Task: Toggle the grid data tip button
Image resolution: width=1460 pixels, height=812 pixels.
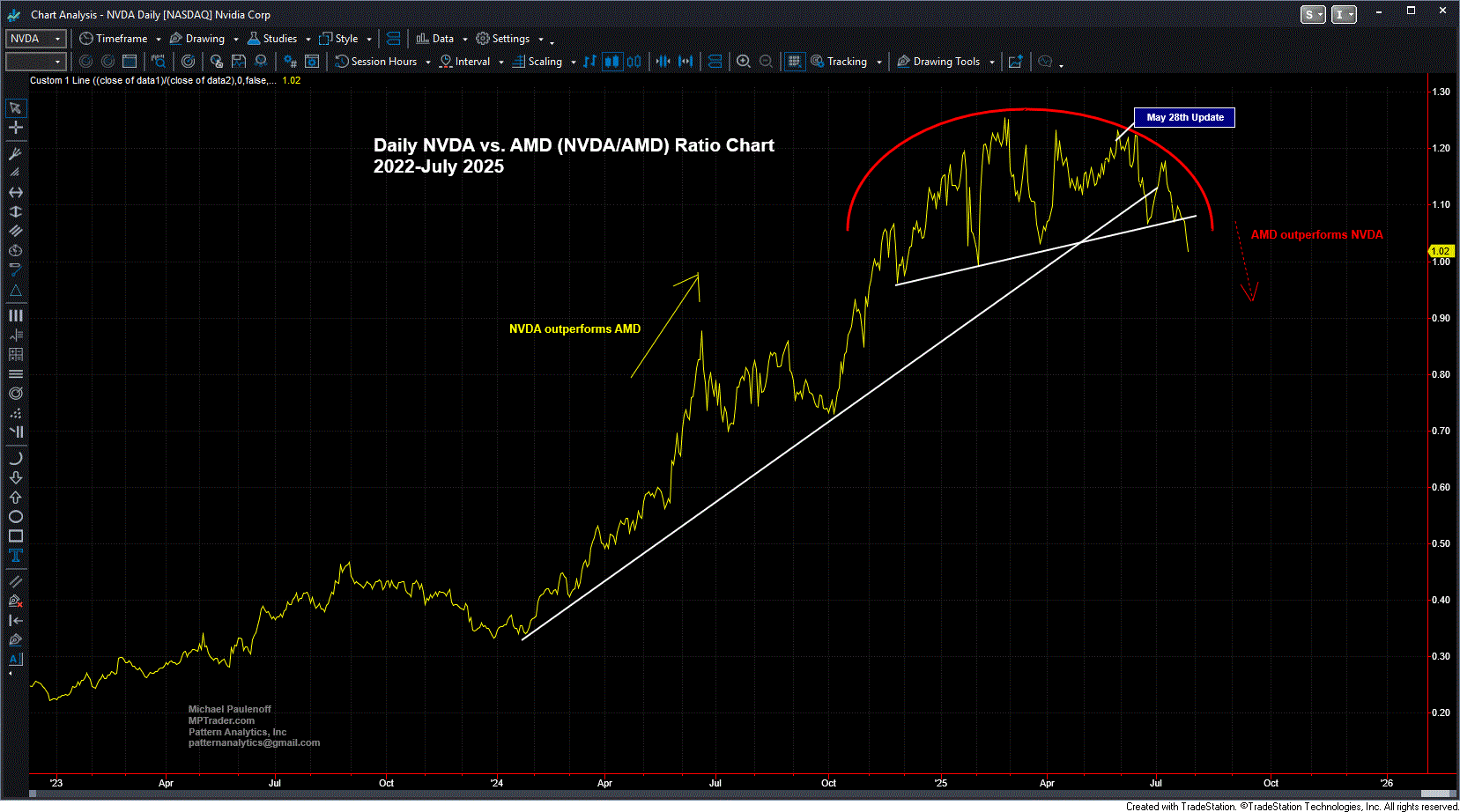Action: [795, 62]
